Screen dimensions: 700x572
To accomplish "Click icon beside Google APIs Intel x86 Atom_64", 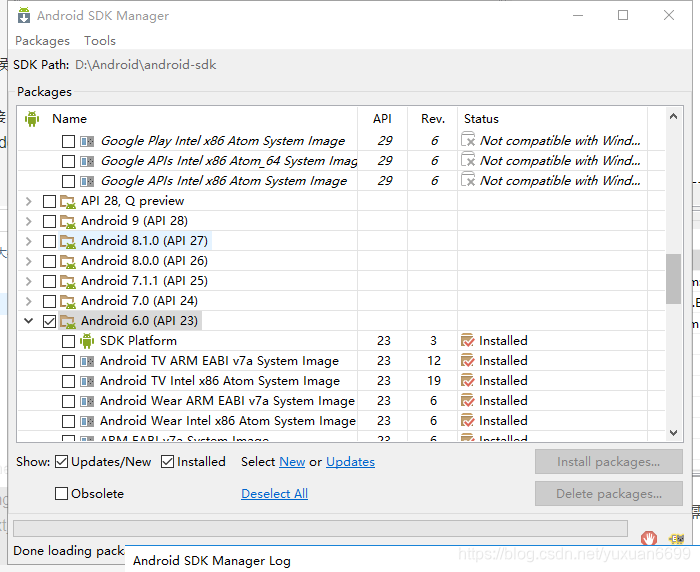I will (87, 161).
